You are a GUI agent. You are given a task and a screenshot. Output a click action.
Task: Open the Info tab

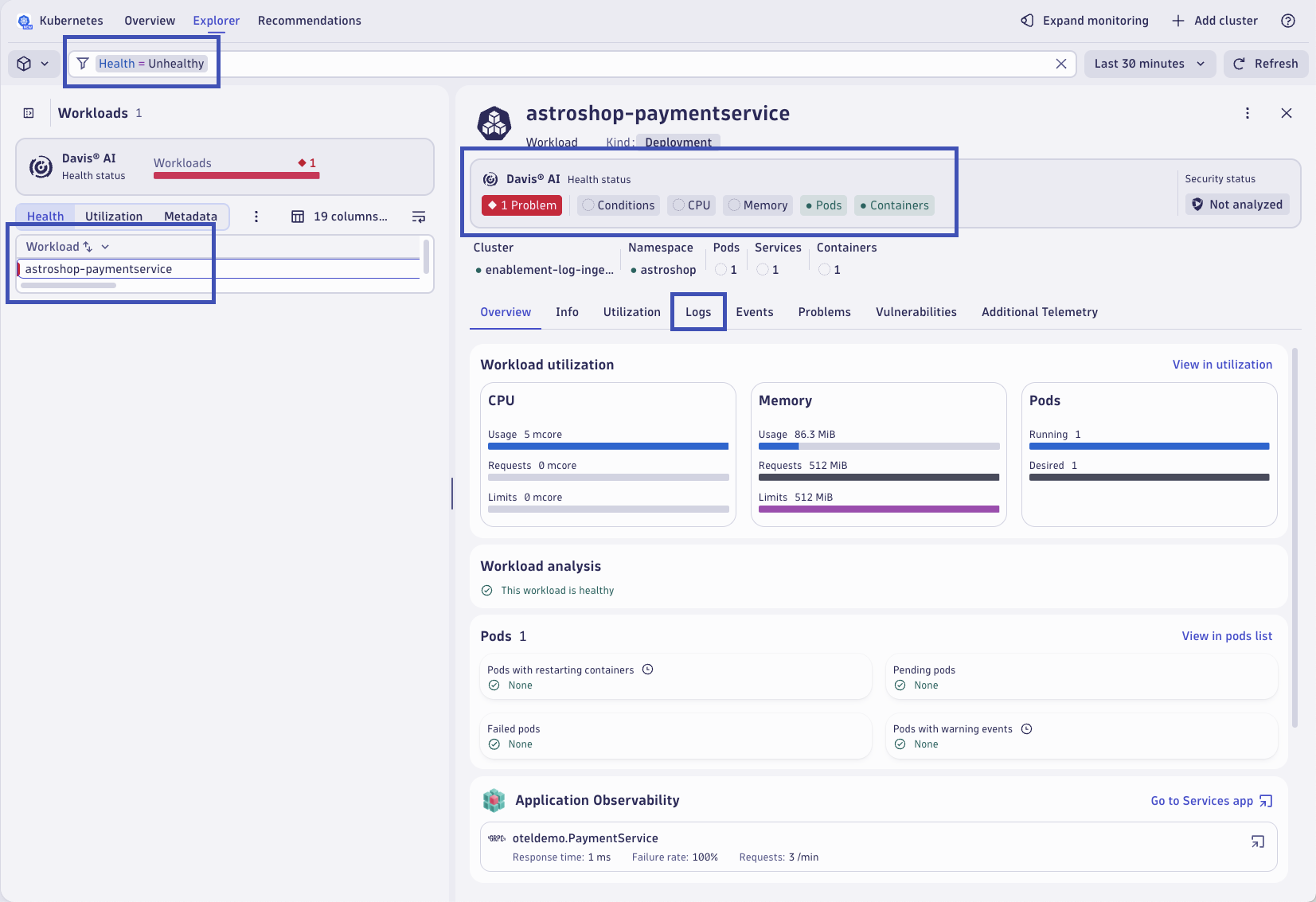click(x=567, y=312)
